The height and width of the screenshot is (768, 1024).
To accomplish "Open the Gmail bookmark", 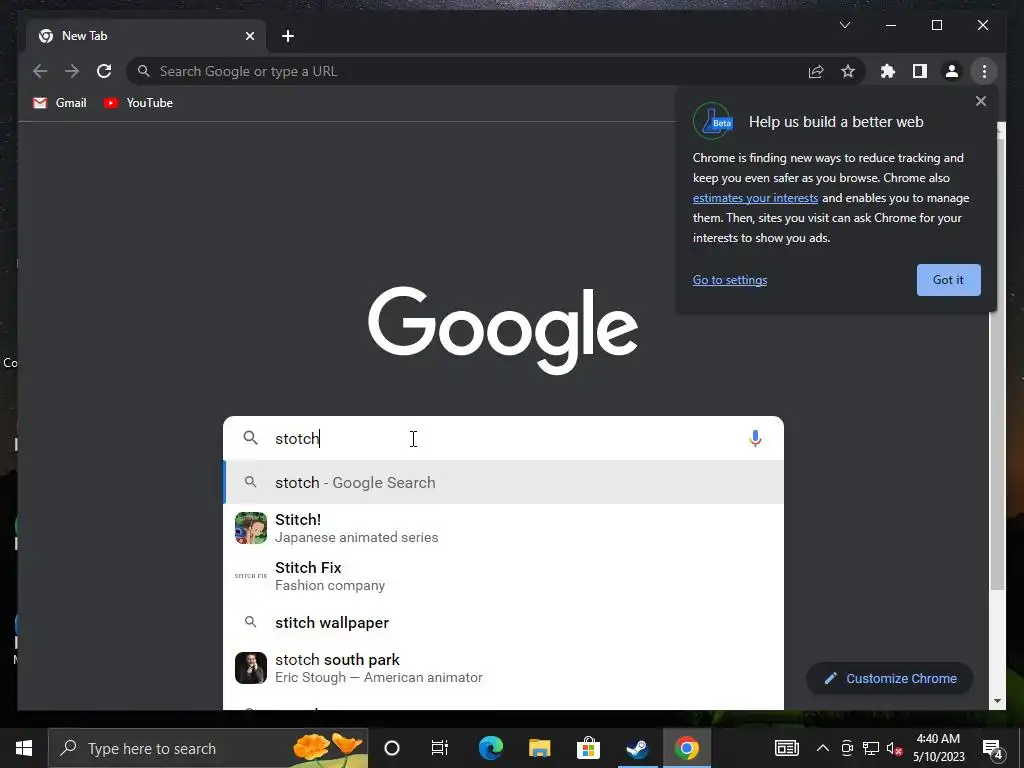I will coord(59,103).
